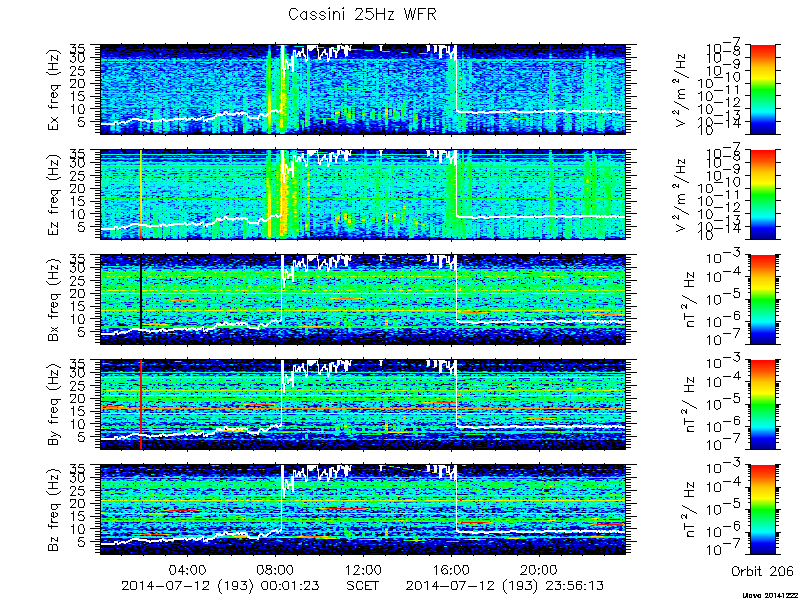The width and height of the screenshot is (800, 600).
Task: Click the Bz panel color scale bar
Action: (762, 510)
